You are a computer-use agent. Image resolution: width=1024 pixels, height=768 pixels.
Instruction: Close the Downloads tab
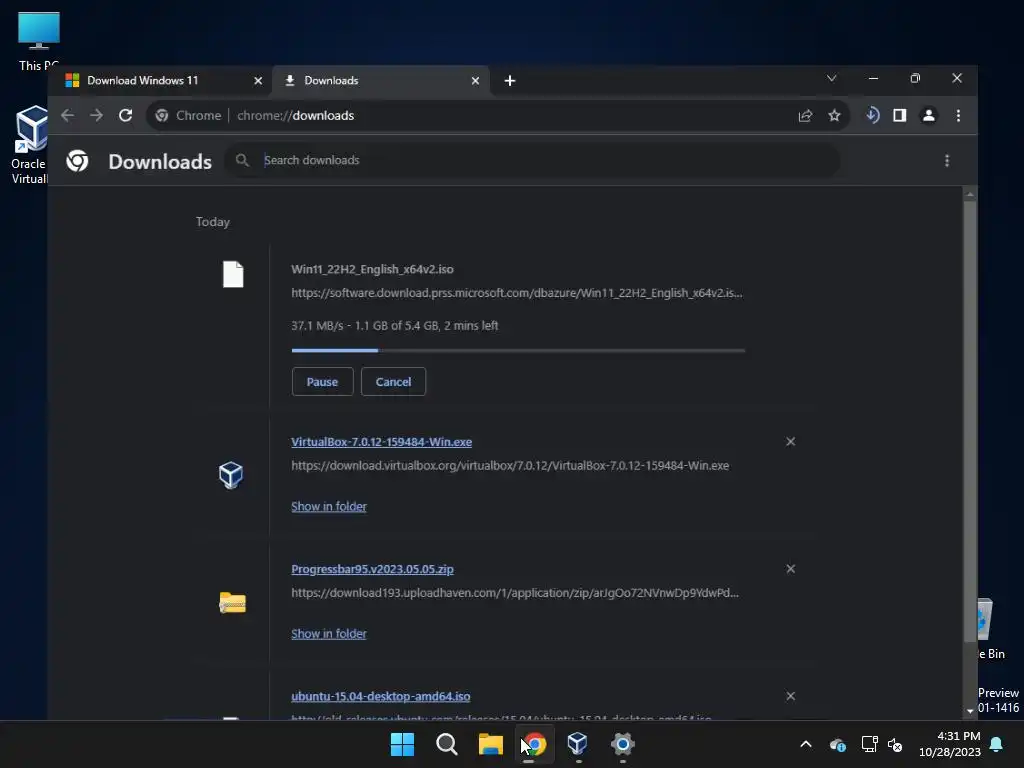[475, 80]
